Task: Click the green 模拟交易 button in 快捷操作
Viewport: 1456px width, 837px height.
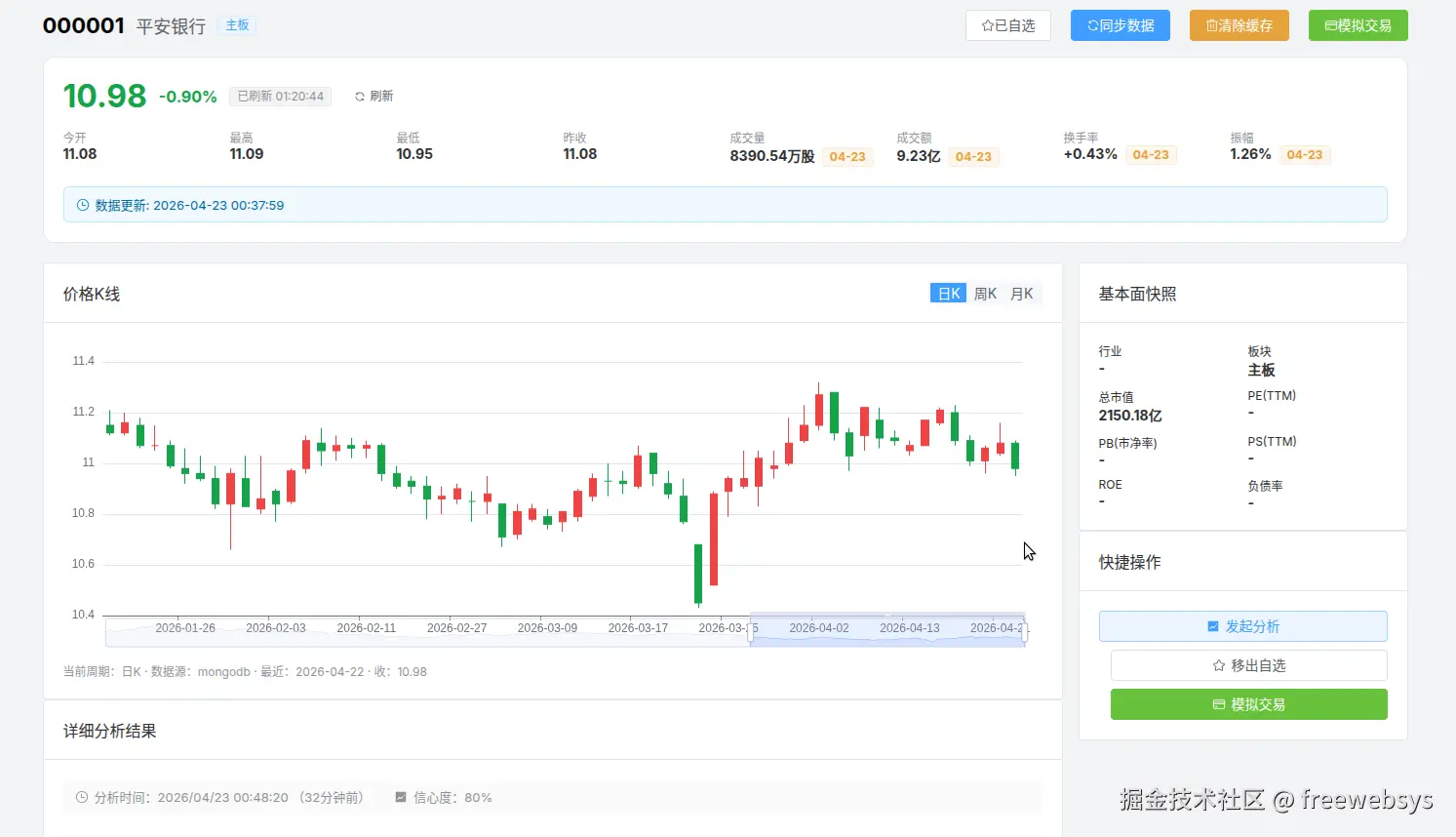Action: (1248, 703)
